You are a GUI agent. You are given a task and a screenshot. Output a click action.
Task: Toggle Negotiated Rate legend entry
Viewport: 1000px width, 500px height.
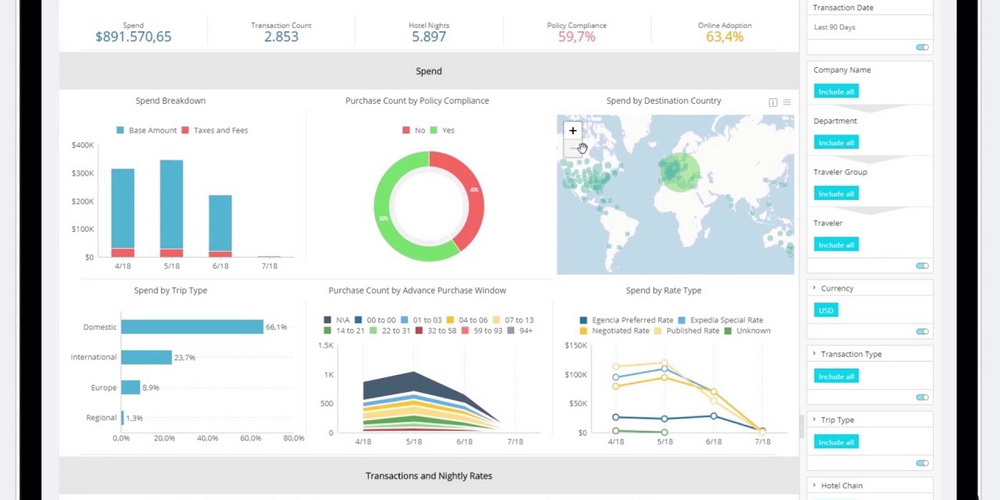pyautogui.click(x=614, y=330)
